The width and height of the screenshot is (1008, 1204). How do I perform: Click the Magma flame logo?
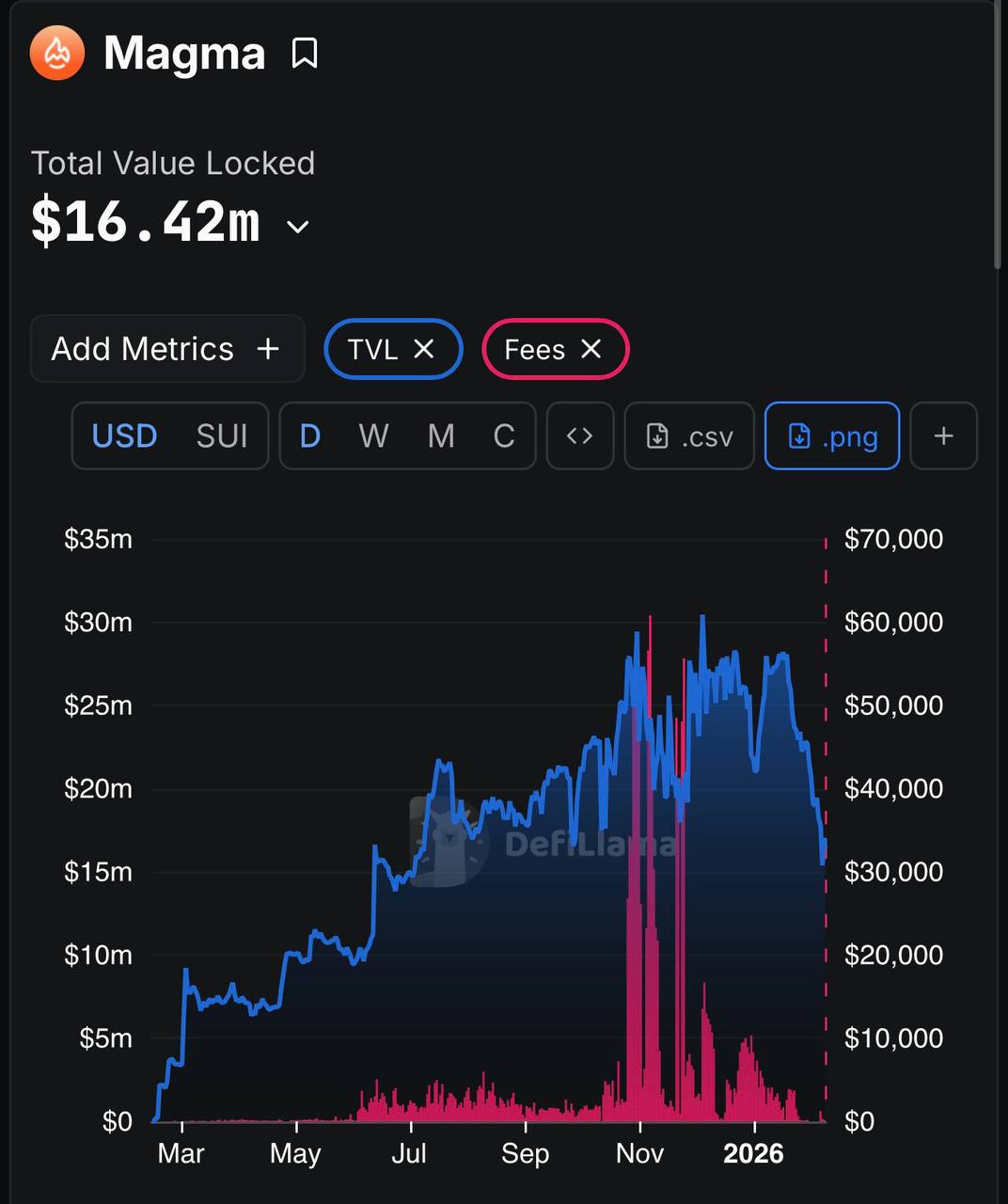pos(57,53)
